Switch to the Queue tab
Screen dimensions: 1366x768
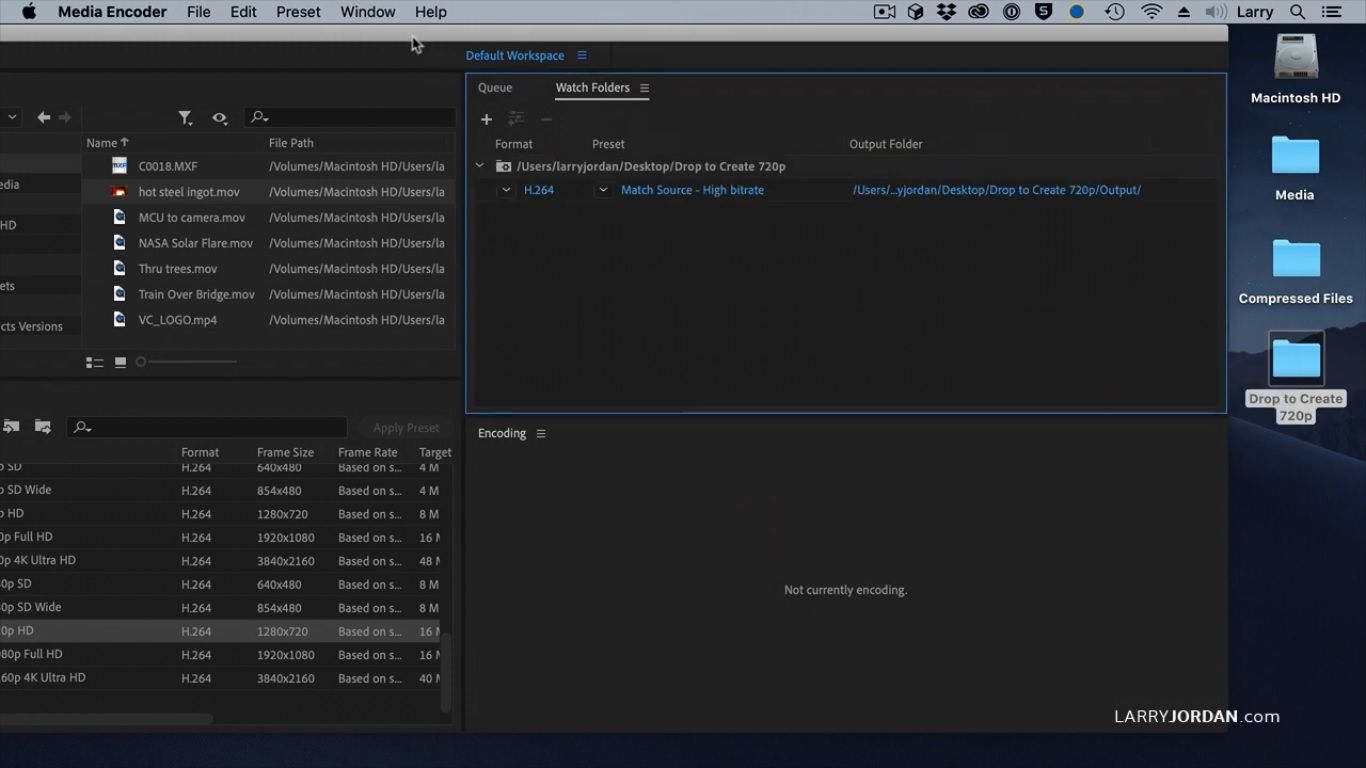click(x=495, y=88)
